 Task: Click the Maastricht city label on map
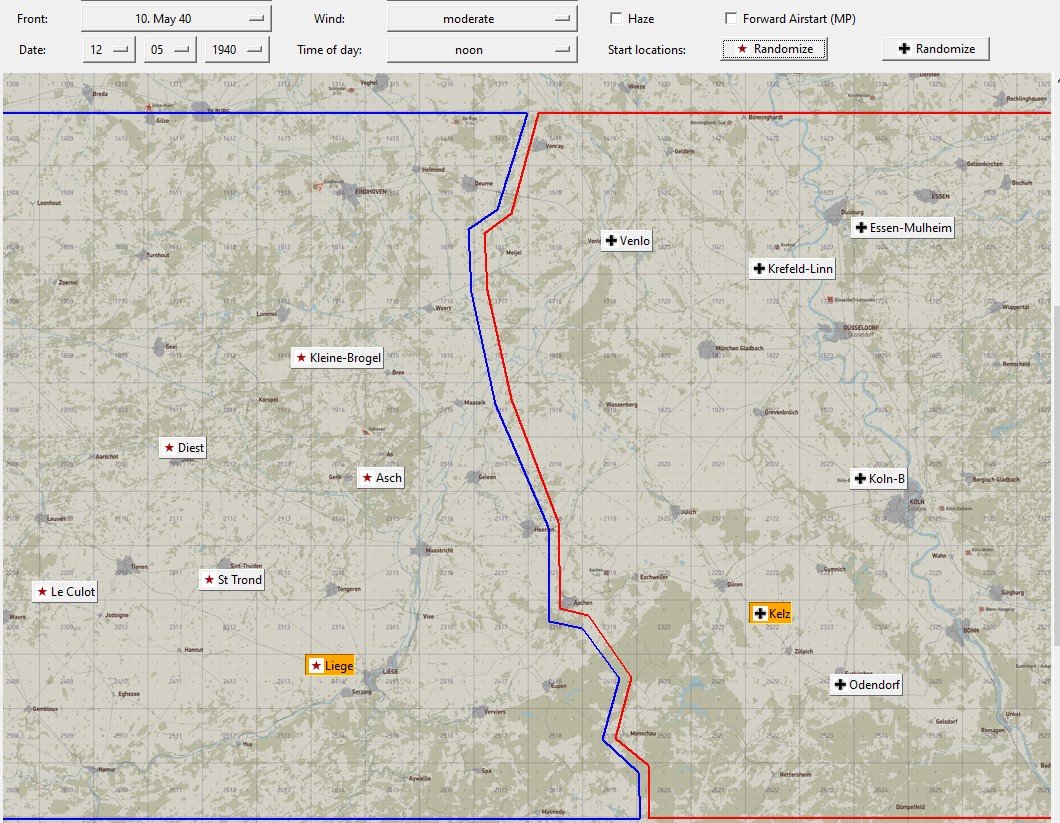click(439, 550)
